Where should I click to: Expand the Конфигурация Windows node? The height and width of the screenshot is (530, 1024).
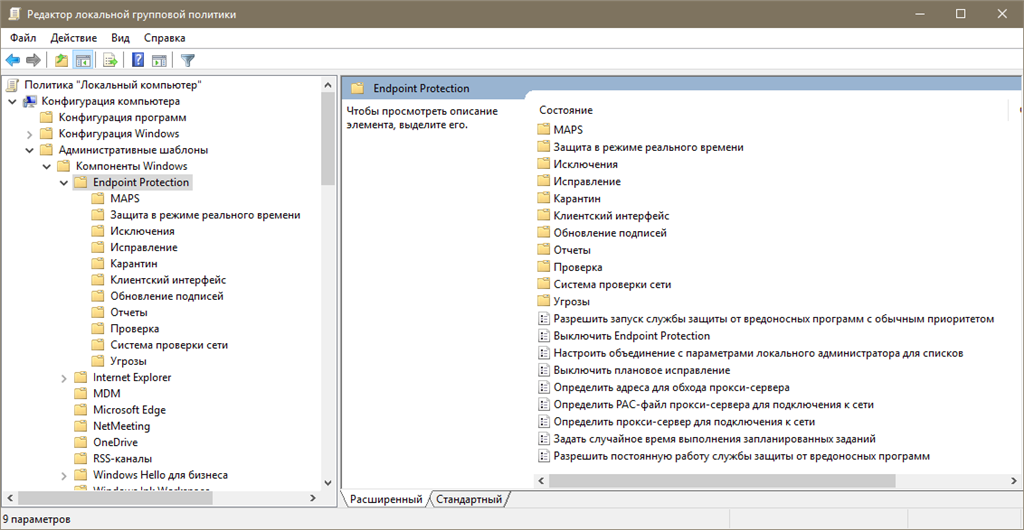29,134
